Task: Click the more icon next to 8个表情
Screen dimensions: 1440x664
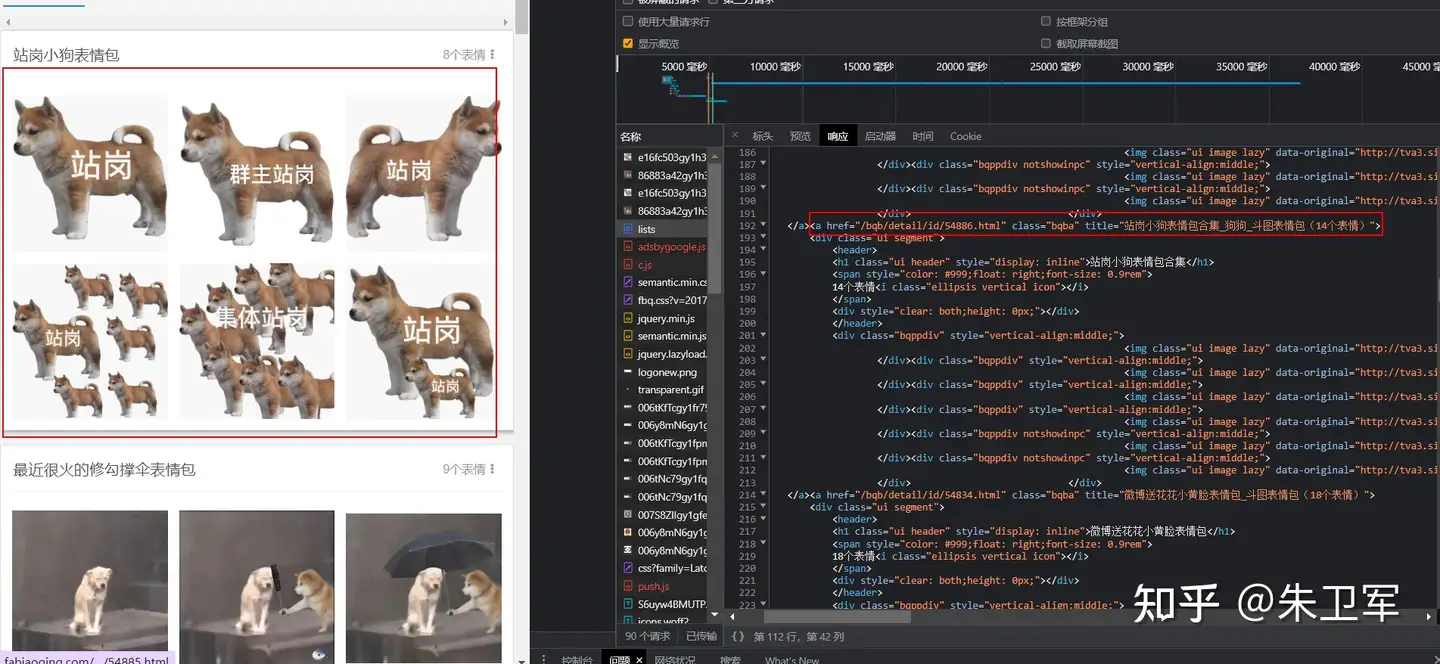Action: tap(492, 55)
